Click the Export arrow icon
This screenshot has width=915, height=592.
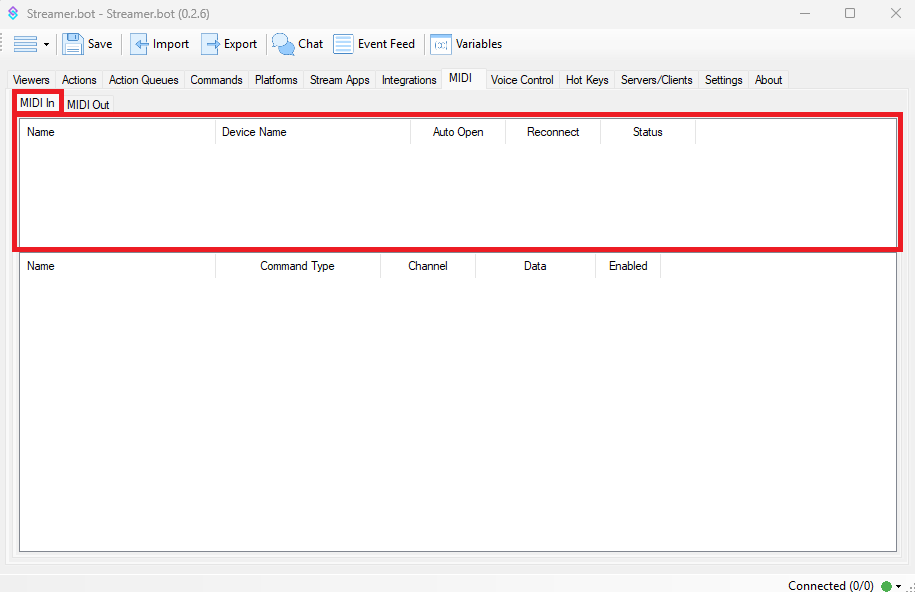coord(210,44)
